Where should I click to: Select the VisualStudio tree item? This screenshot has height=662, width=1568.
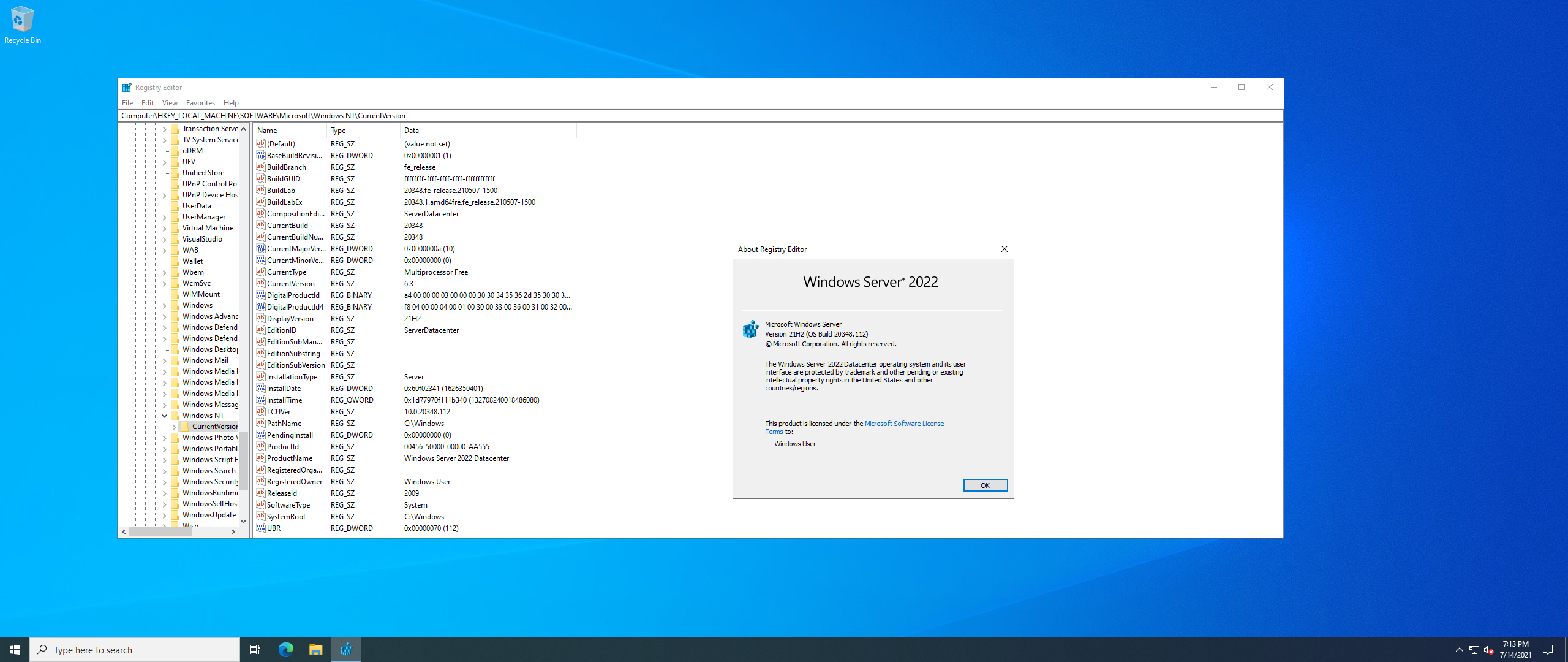(x=202, y=239)
